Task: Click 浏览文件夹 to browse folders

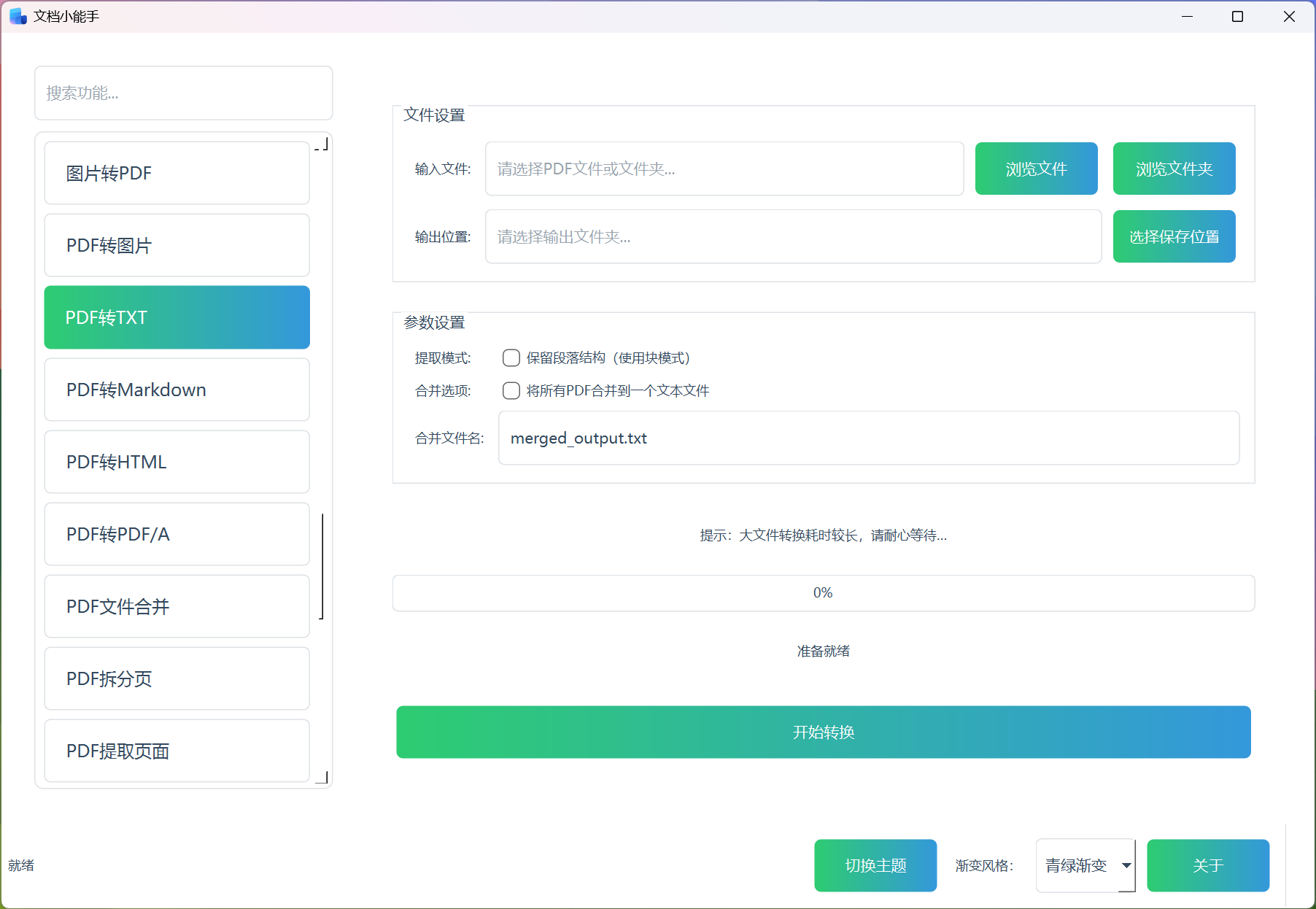Action: pyautogui.click(x=1174, y=169)
